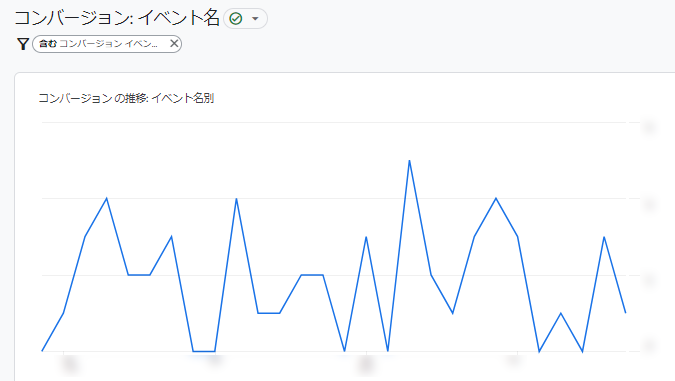Click the second blurred x-axis label from left
This screenshot has height=381, width=675.
(x=215, y=360)
